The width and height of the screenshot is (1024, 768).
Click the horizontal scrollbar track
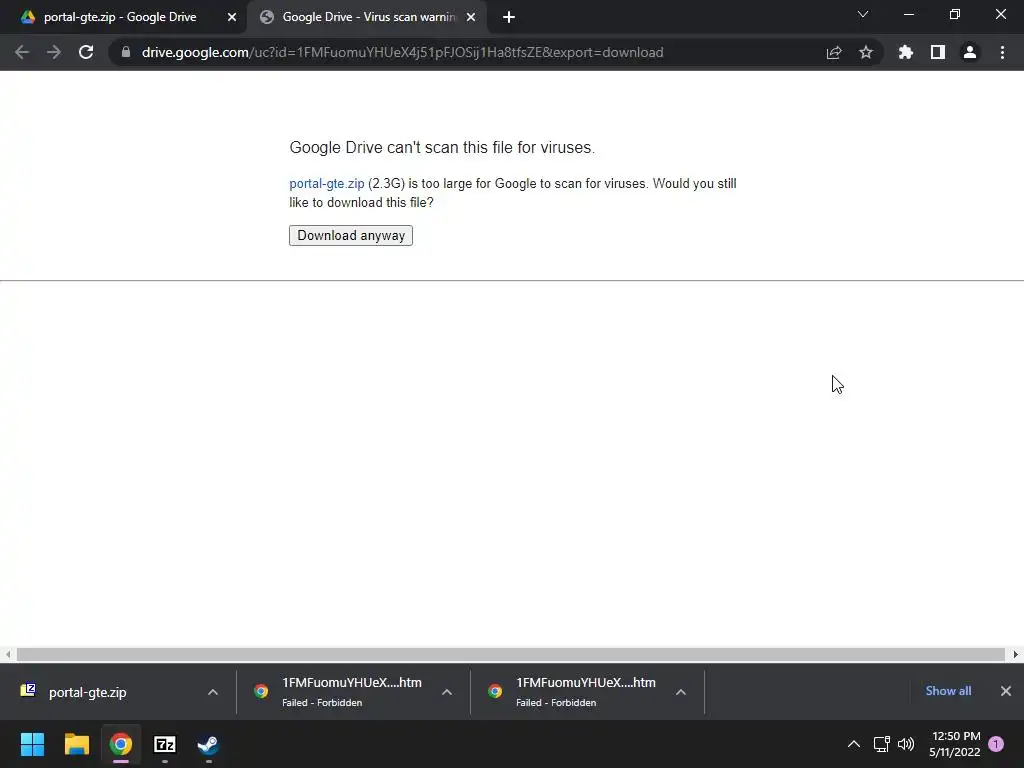click(511, 654)
